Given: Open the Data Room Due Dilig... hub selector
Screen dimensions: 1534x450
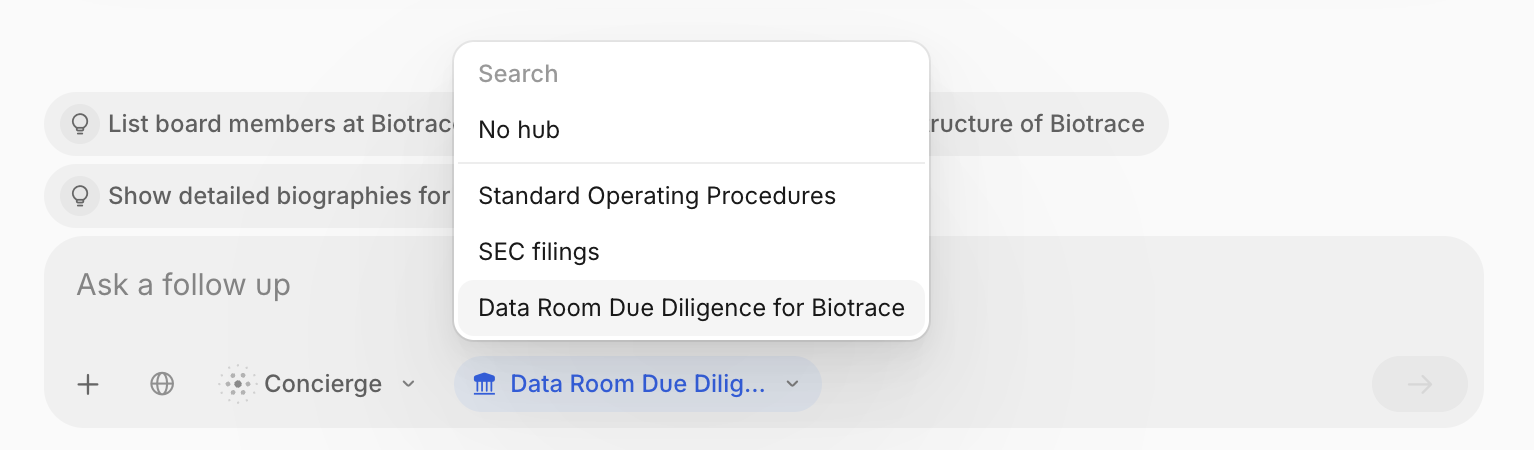Looking at the screenshot, I should click(638, 384).
